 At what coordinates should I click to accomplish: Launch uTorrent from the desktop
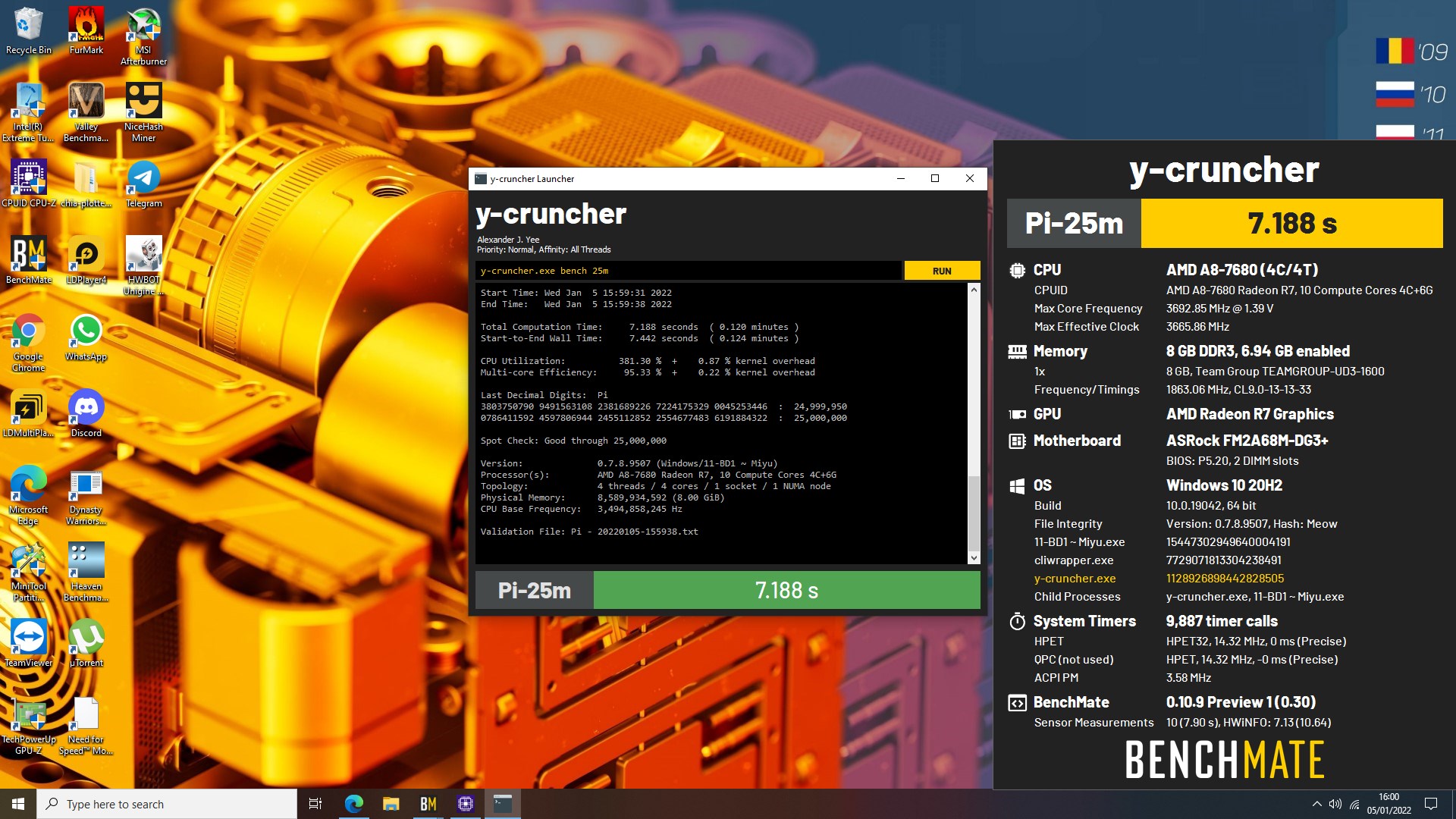[86, 643]
